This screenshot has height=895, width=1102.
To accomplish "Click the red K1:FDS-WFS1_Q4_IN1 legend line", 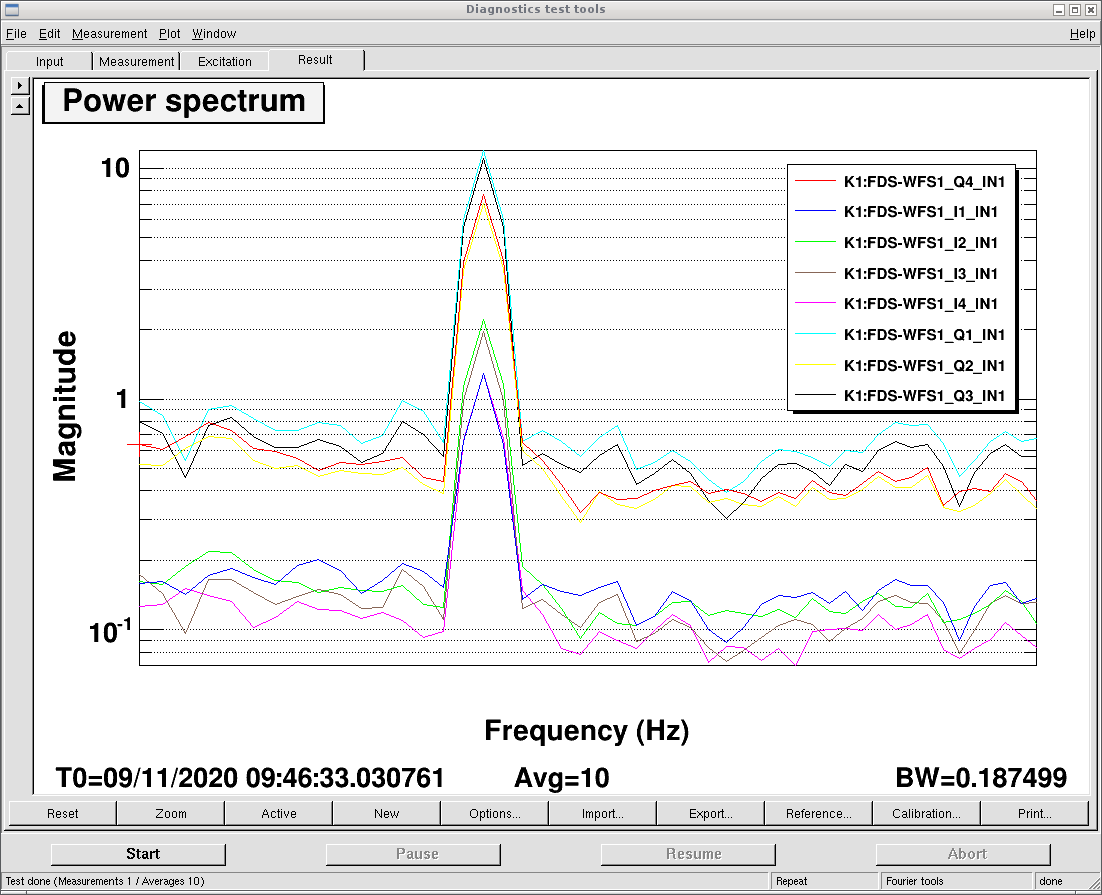I will point(815,181).
